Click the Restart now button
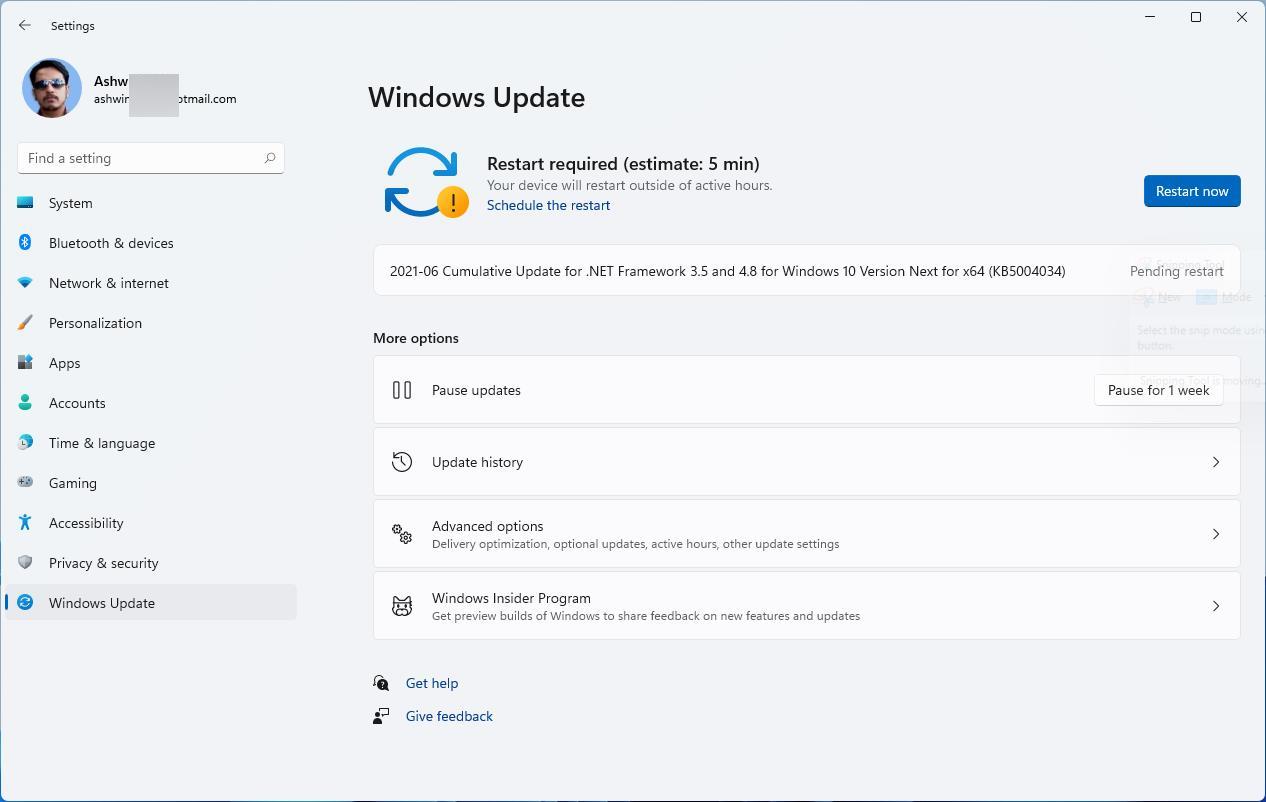 point(1191,191)
